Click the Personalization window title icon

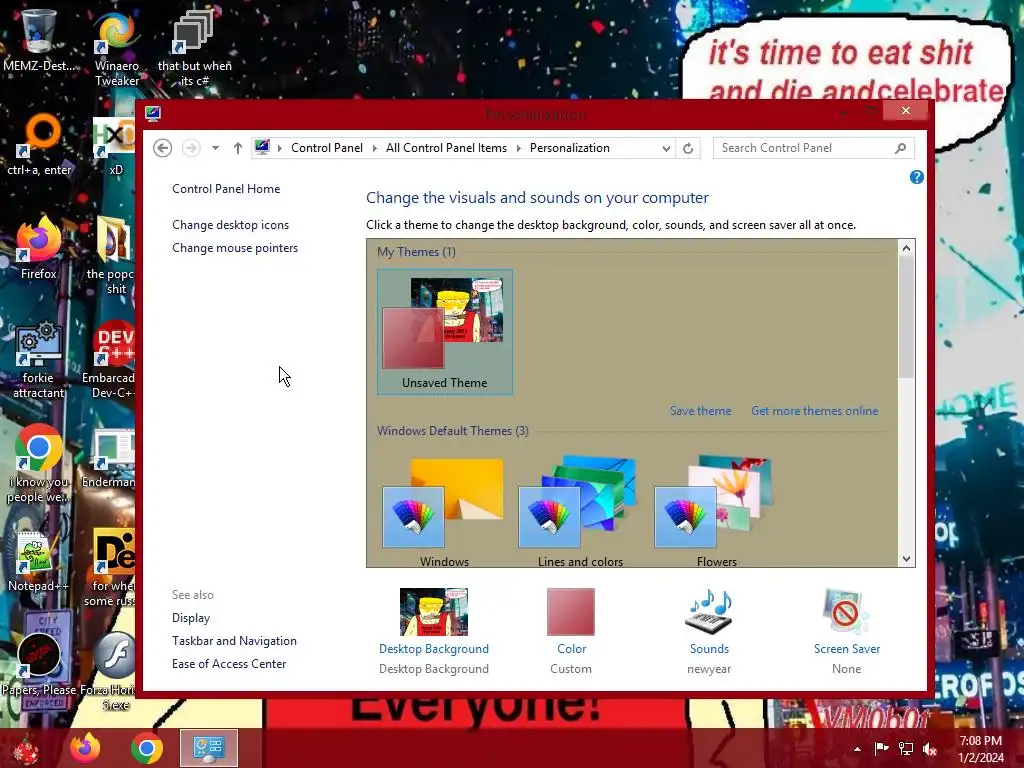coord(153,114)
